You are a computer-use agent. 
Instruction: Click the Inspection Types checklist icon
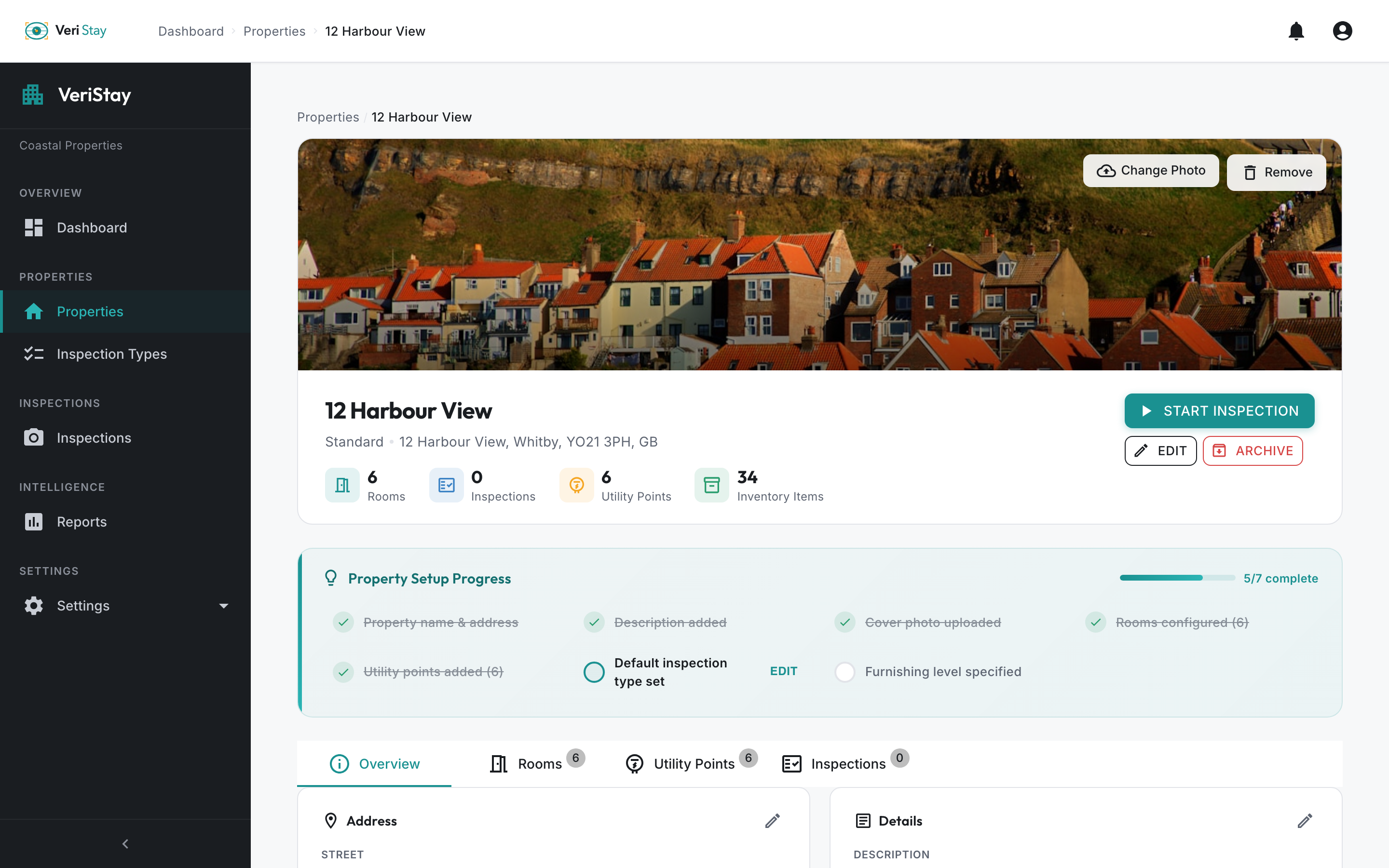tap(33, 353)
